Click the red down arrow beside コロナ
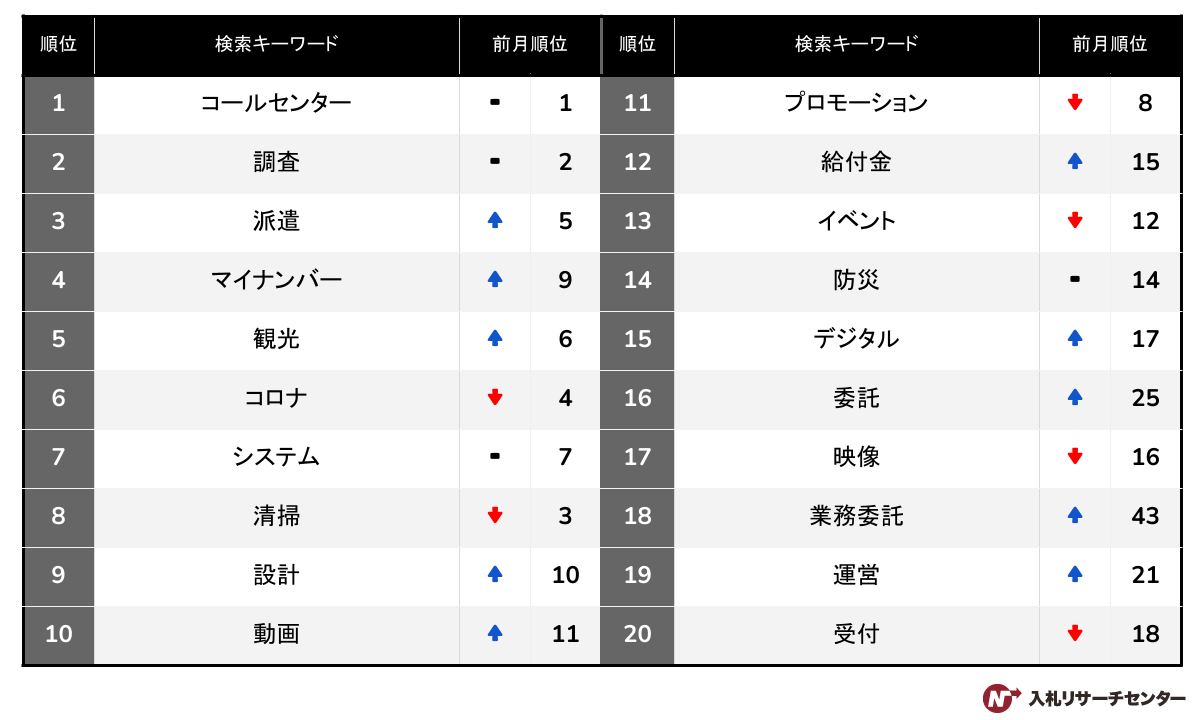 494,397
